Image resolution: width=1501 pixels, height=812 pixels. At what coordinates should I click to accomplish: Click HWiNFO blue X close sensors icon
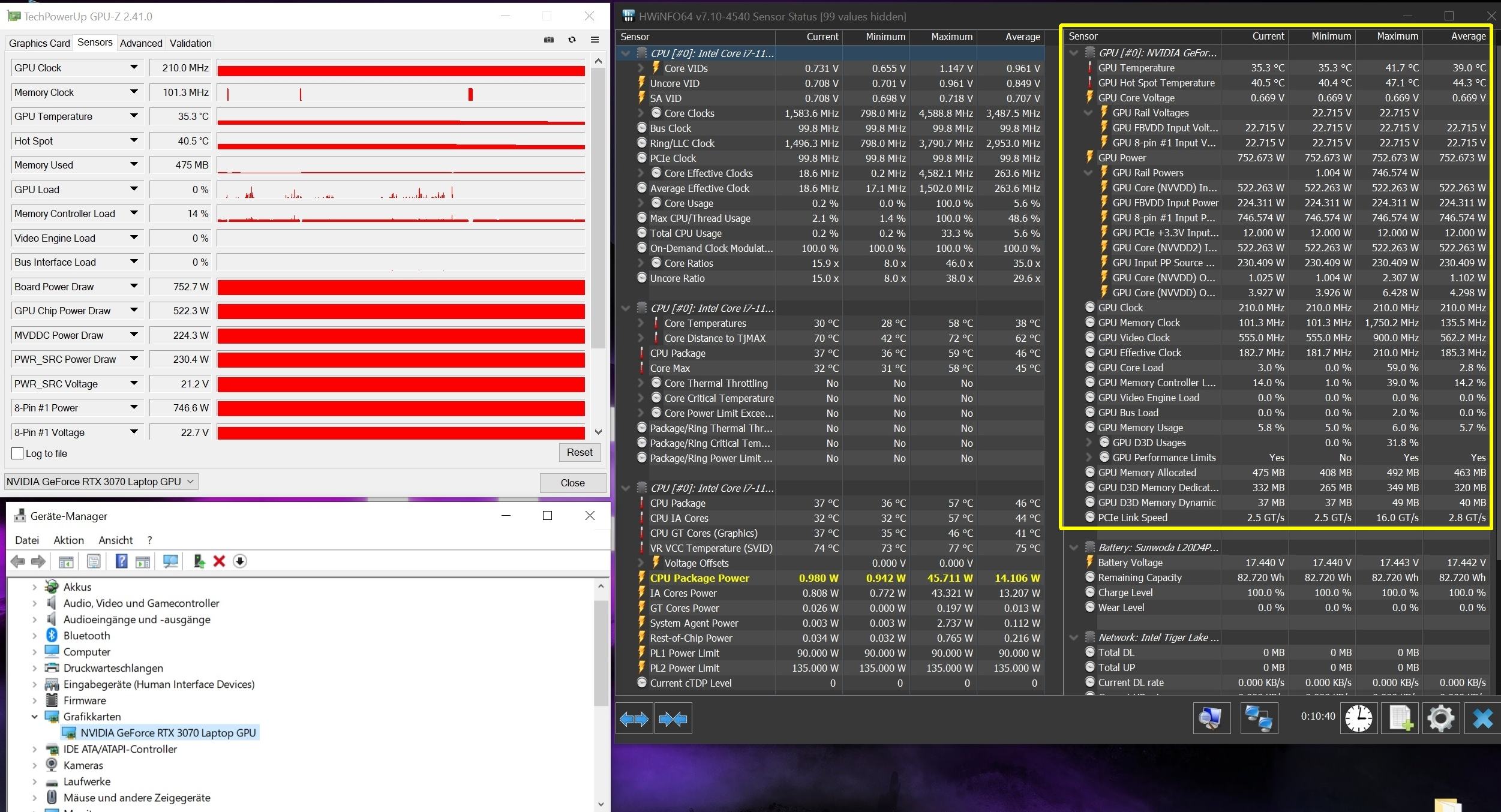click(x=1483, y=718)
